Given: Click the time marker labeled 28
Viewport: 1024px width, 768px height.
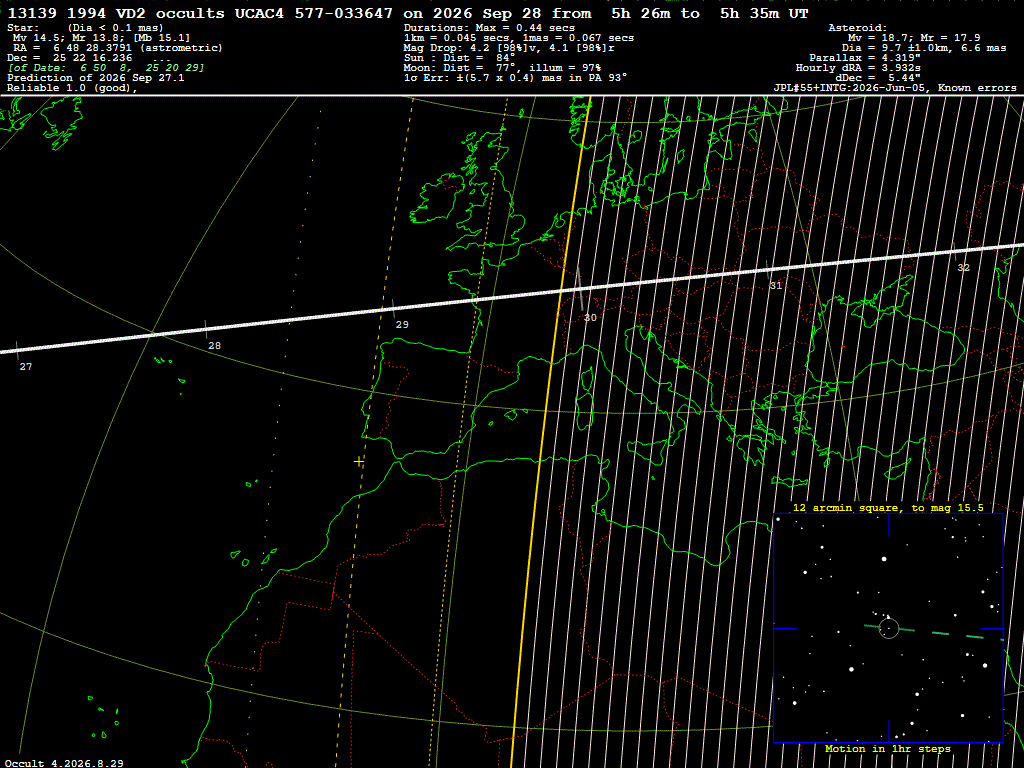Looking at the screenshot, I should coord(214,345).
